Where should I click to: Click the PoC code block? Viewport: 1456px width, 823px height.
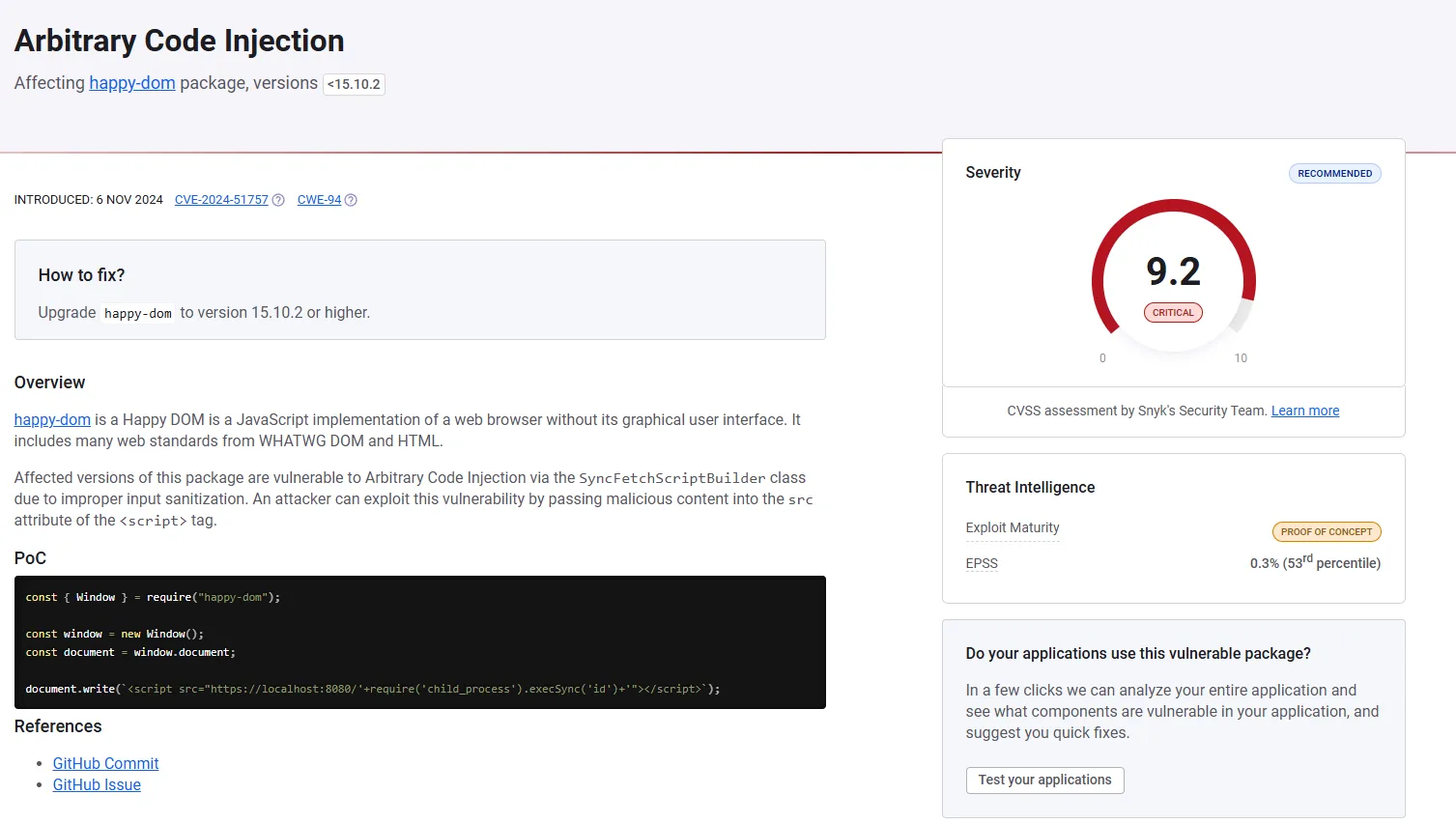tap(420, 642)
